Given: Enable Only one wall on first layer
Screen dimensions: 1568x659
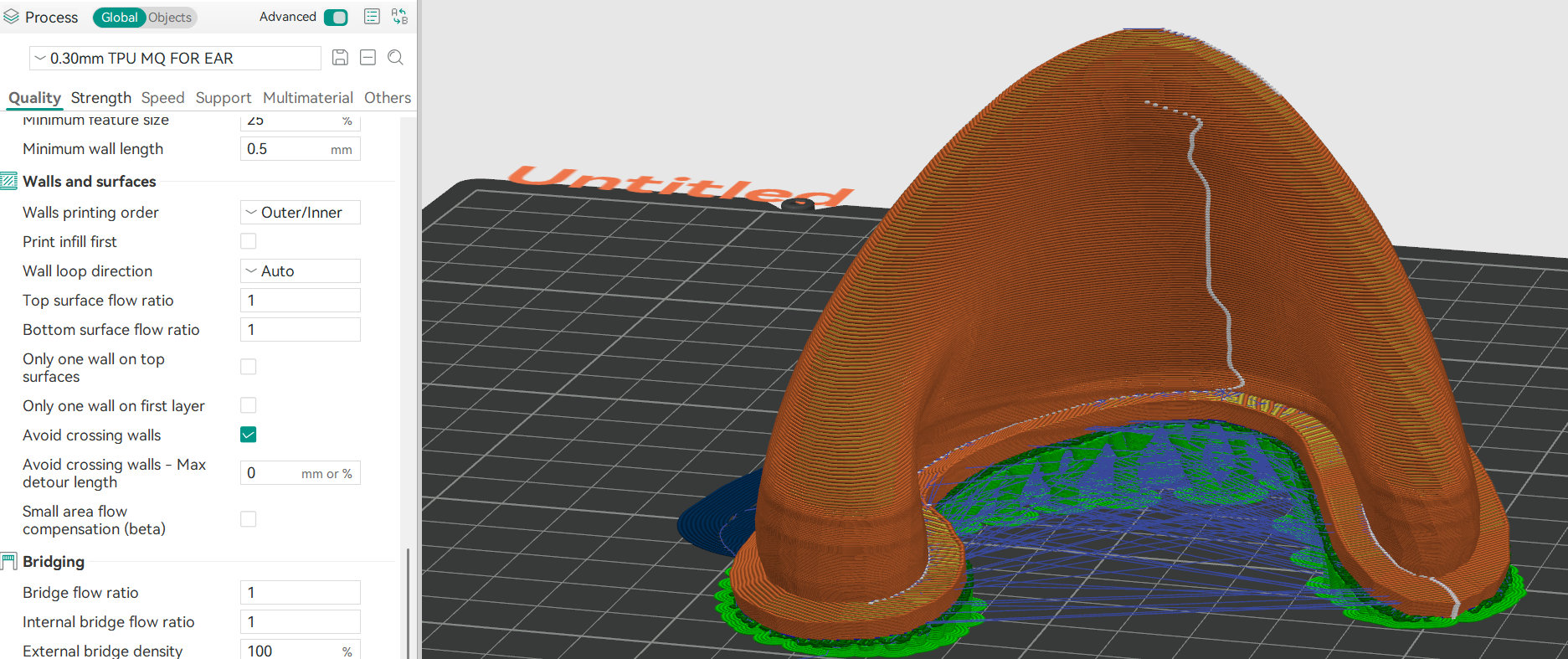Looking at the screenshot, I should tap(249, 405).
